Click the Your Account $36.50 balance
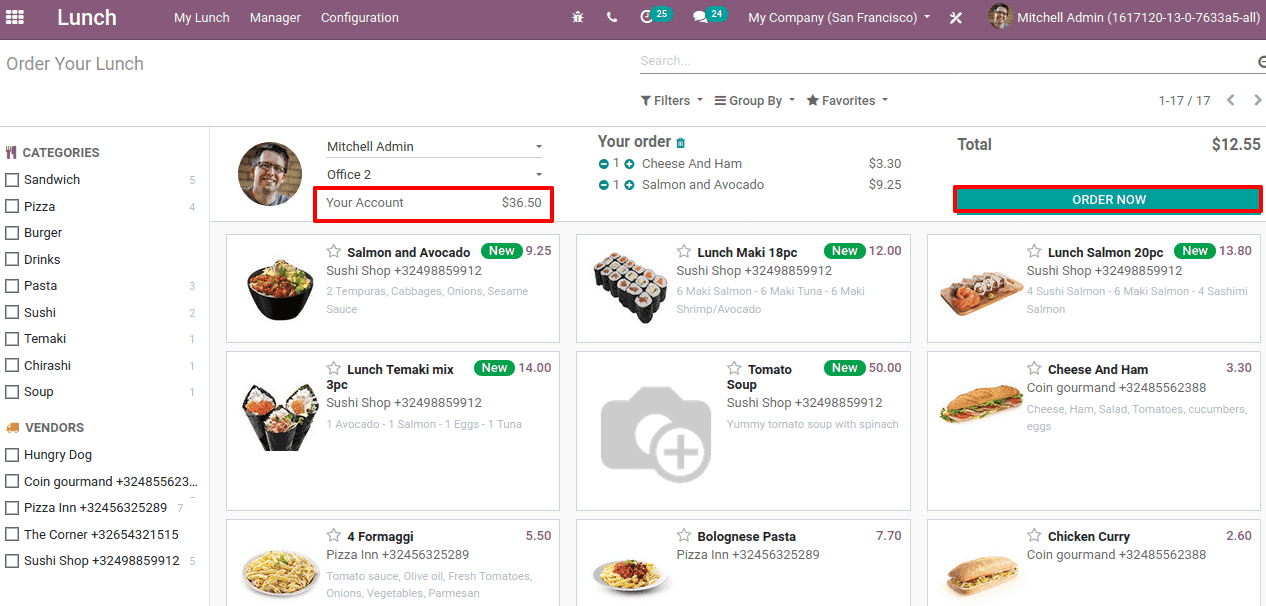The height and width of the screenshot is (606, 1266). 433,203
